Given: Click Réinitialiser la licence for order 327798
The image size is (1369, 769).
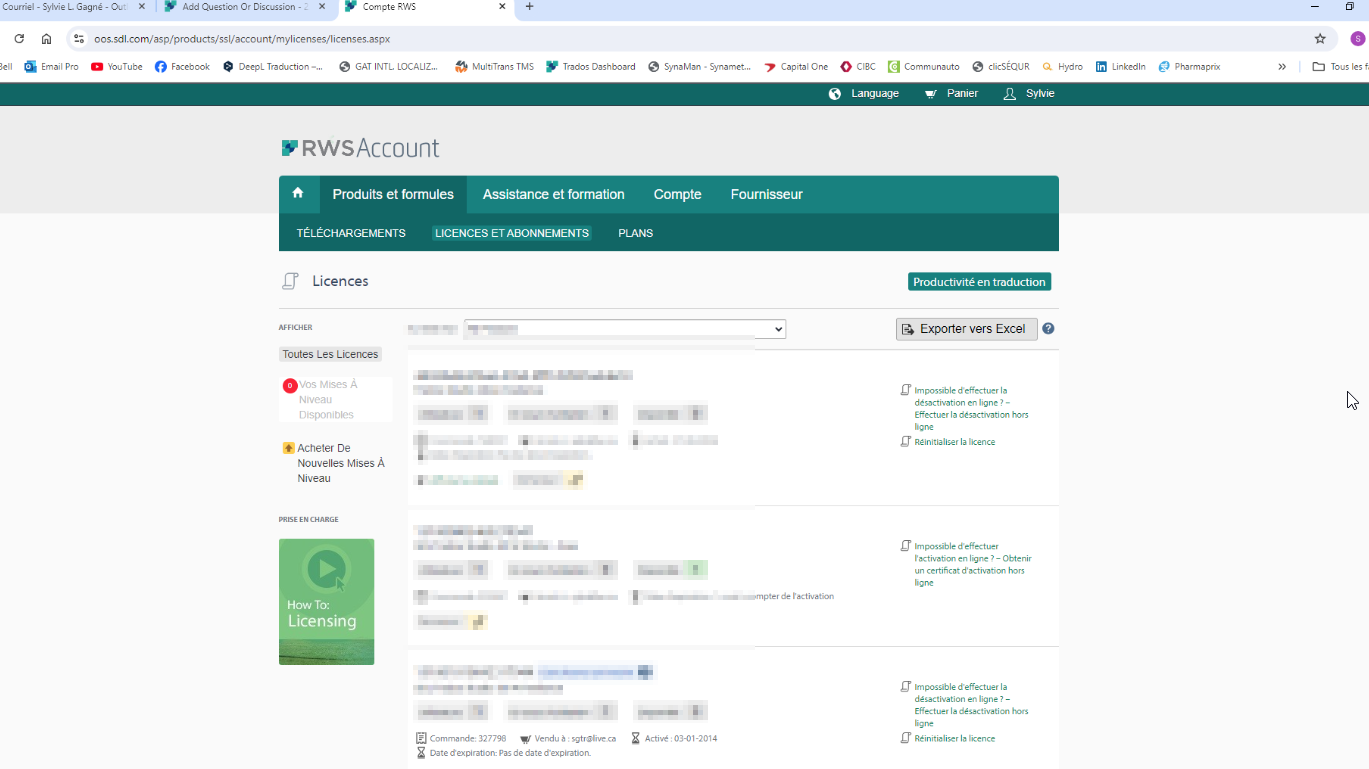Looking at the screenshot, I should point(954,739).
